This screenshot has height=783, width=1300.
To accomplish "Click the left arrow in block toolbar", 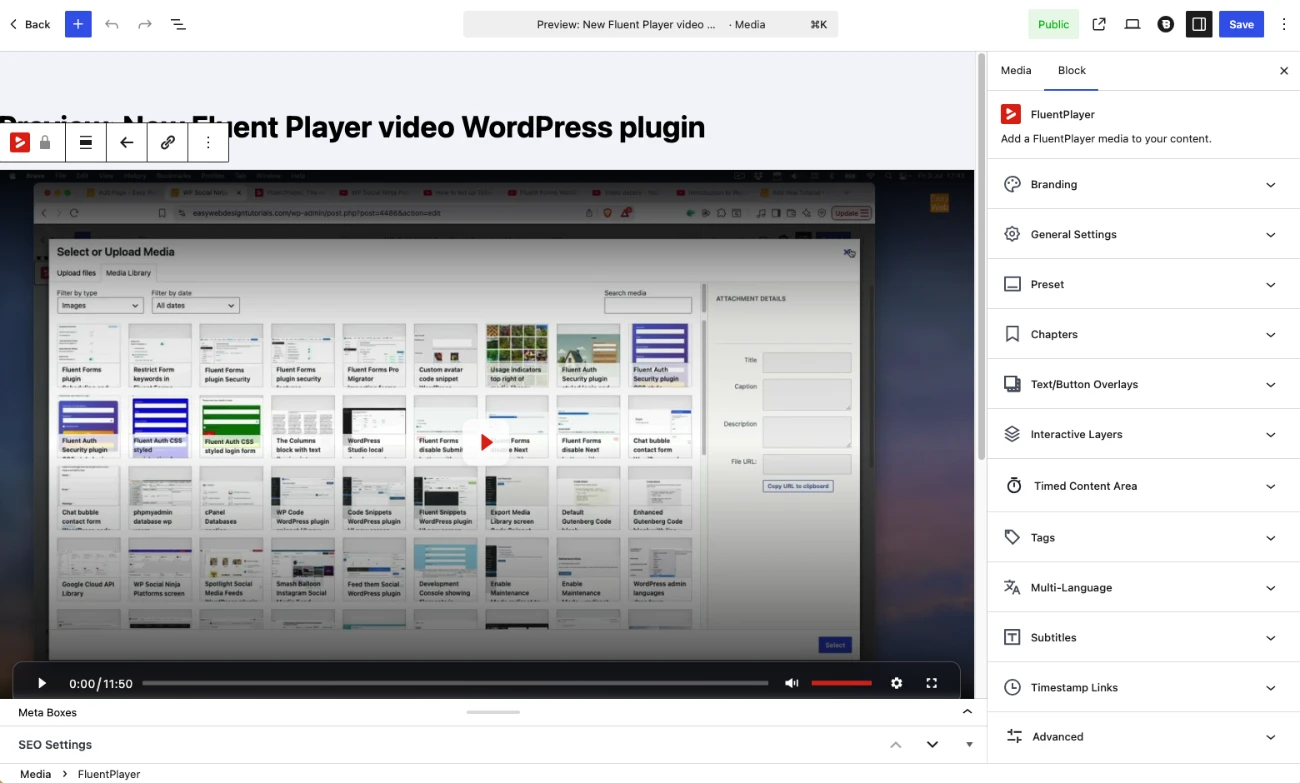I will [127, 143].
